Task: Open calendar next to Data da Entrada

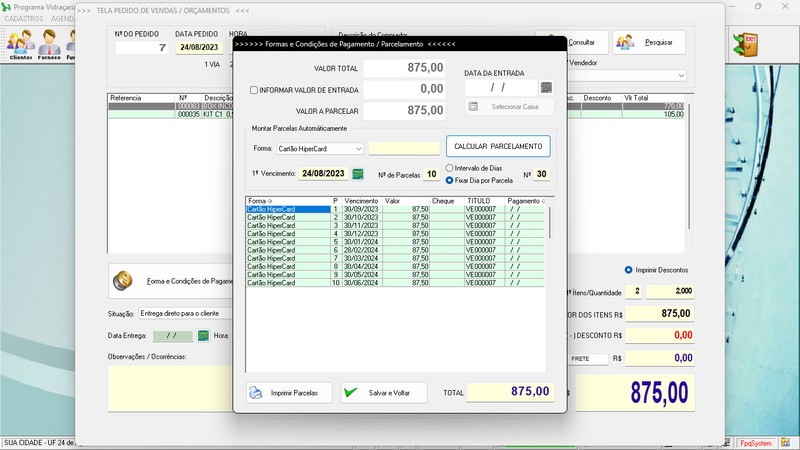Action: (x=545, y=88)
